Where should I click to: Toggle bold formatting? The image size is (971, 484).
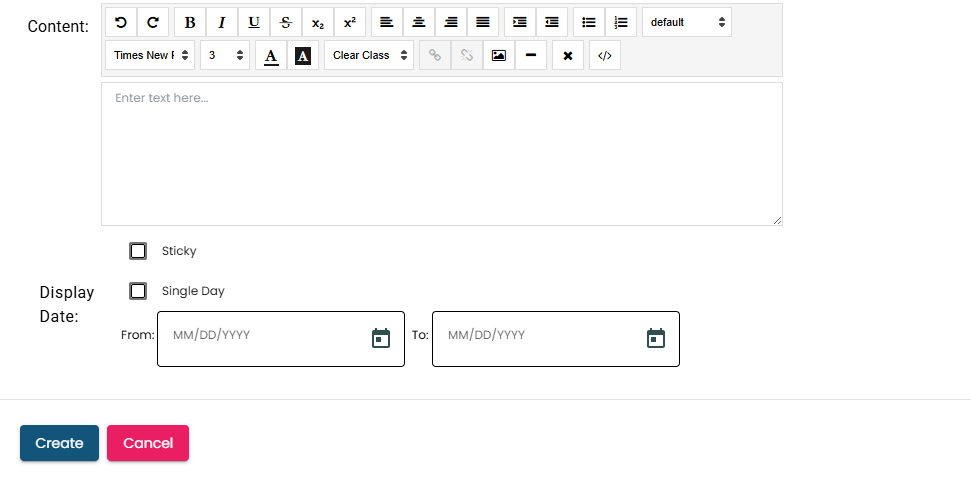(x=190, y=22)
